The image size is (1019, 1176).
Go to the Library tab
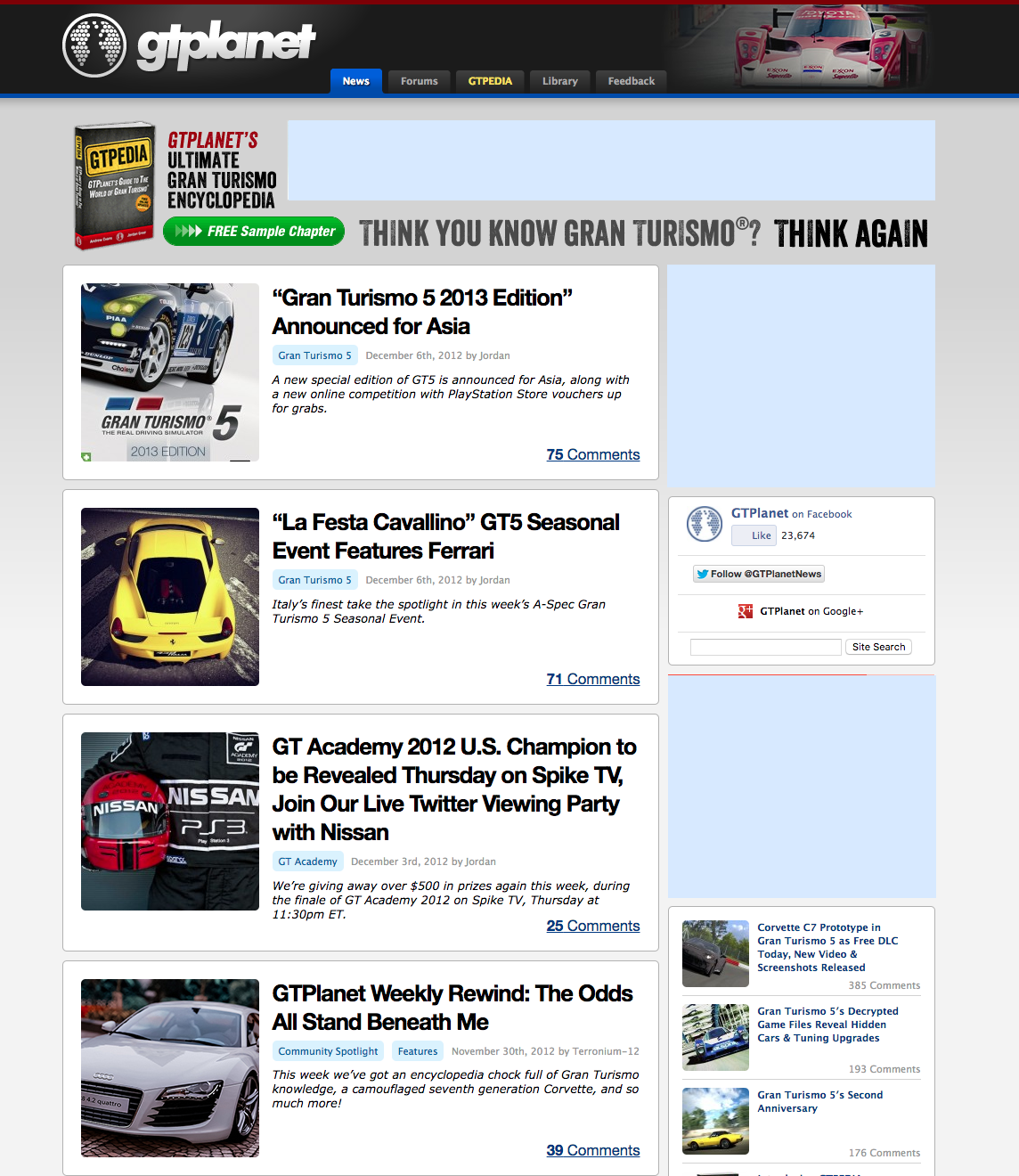point(560,81)
